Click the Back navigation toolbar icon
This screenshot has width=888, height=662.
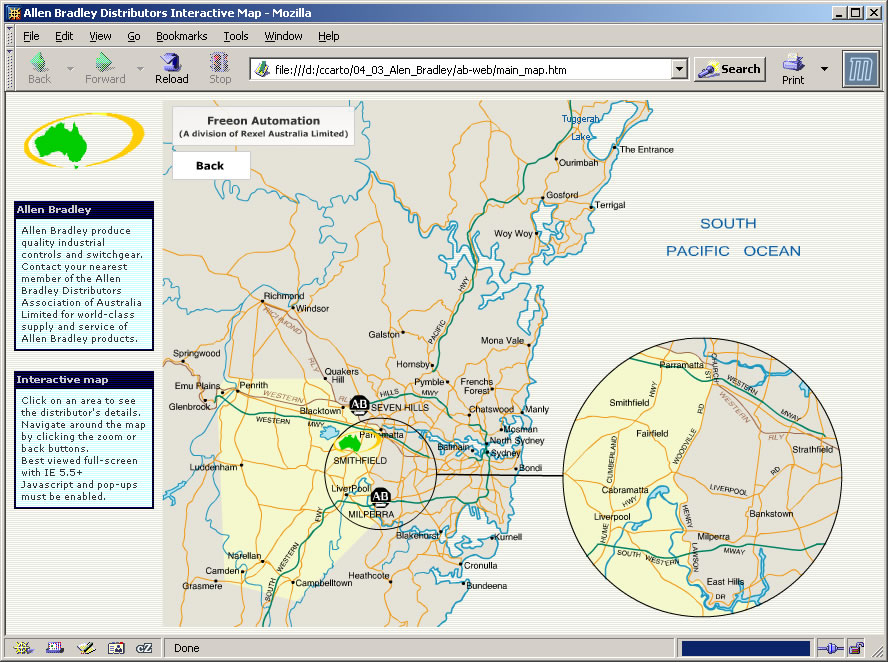tap(39, 69)
